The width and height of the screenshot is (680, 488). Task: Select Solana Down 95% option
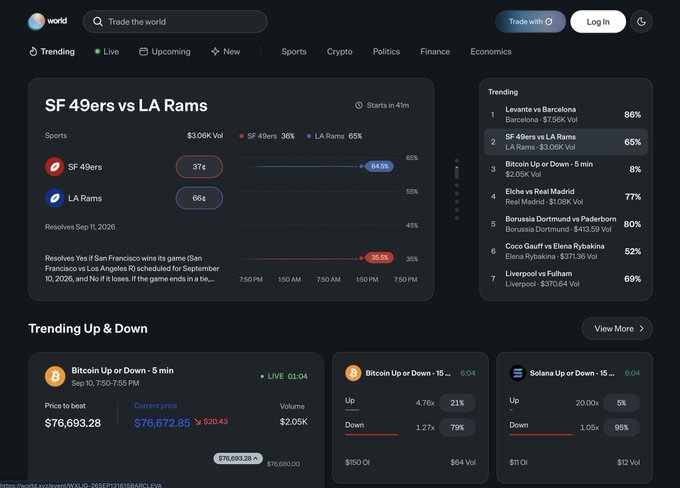click(621, 428)
